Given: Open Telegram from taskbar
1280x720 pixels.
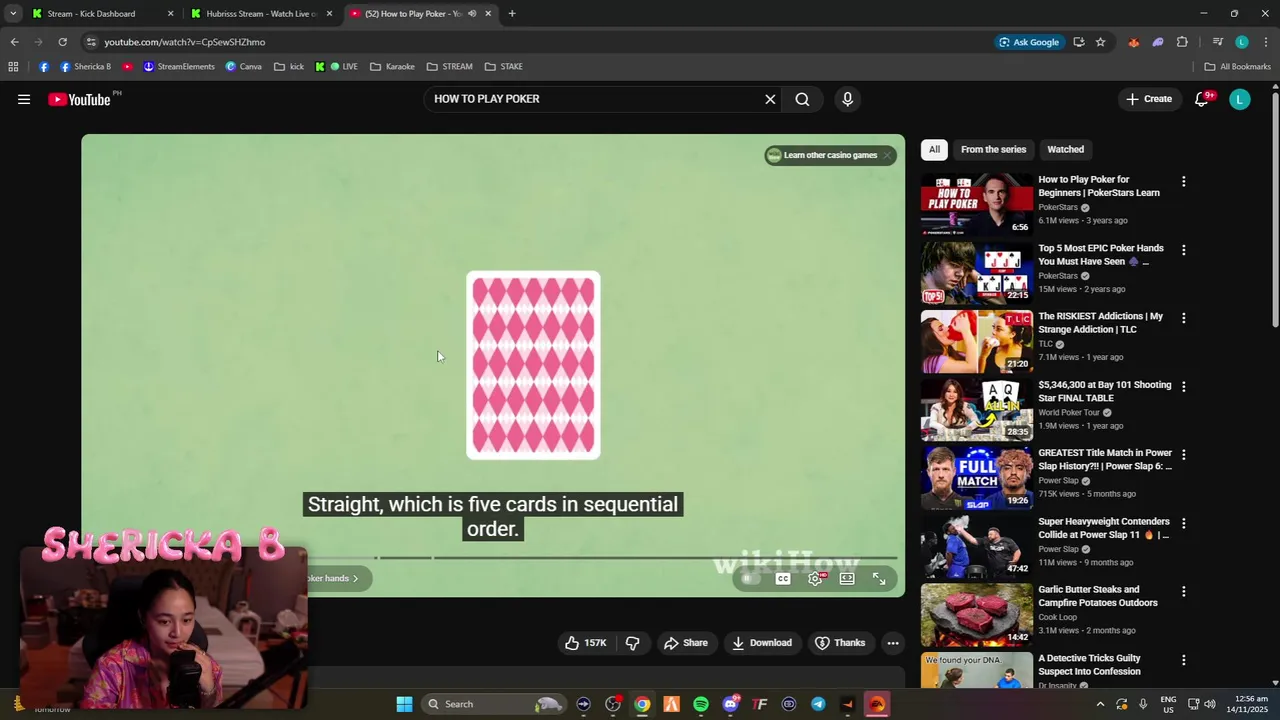Looking at the screenshot, I should [818, 704].
